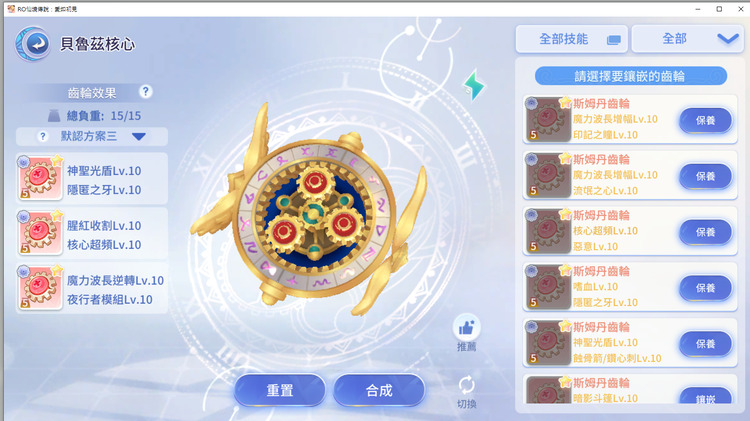This screenshot has width=750, height=421.
Task: Select the 神聖光盾Lv.10 equipped gear icon
Action: [40, 177]
